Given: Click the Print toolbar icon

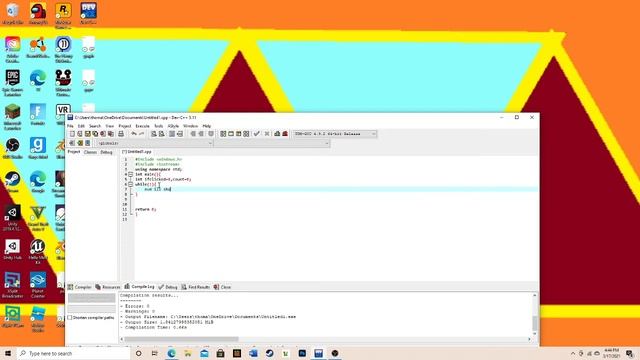Looking at the screenshot, I should pos(121,134).
